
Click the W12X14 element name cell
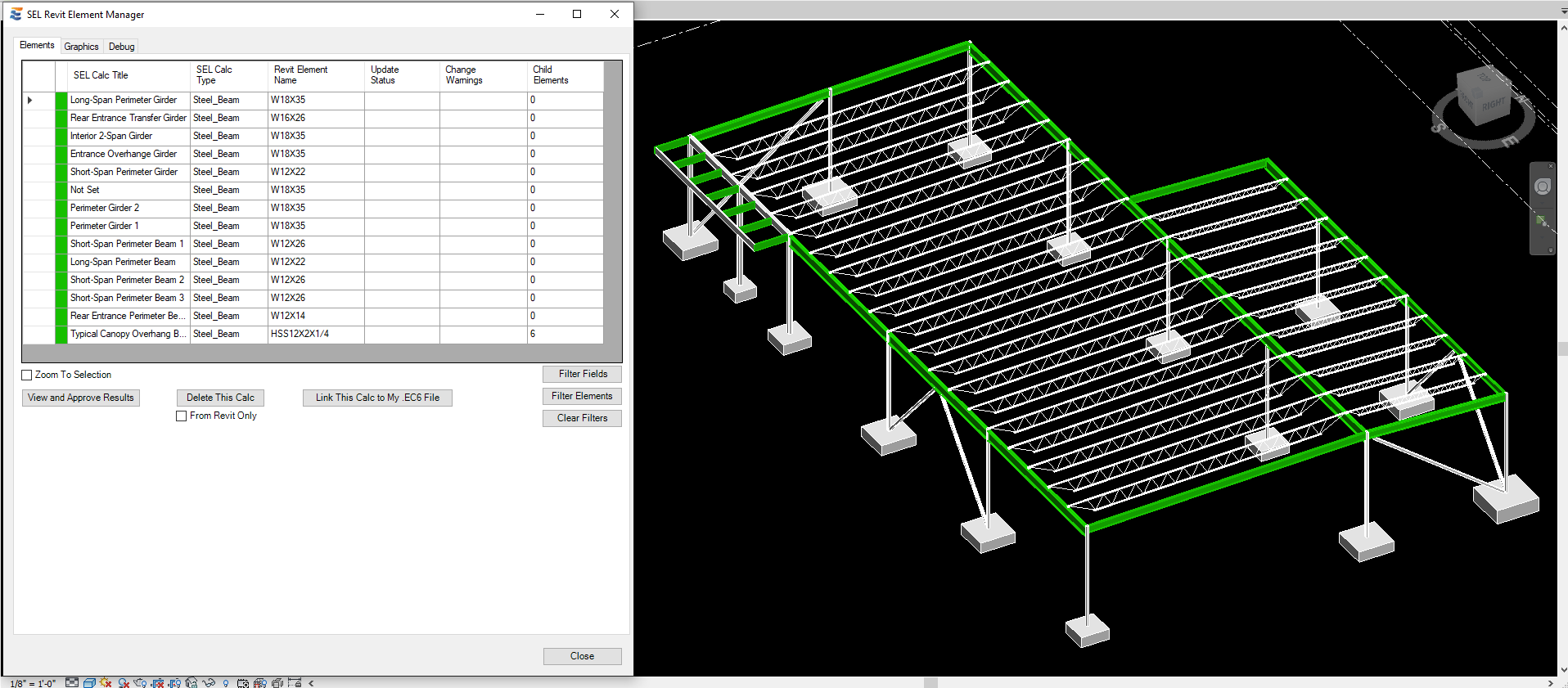(316, 316)
